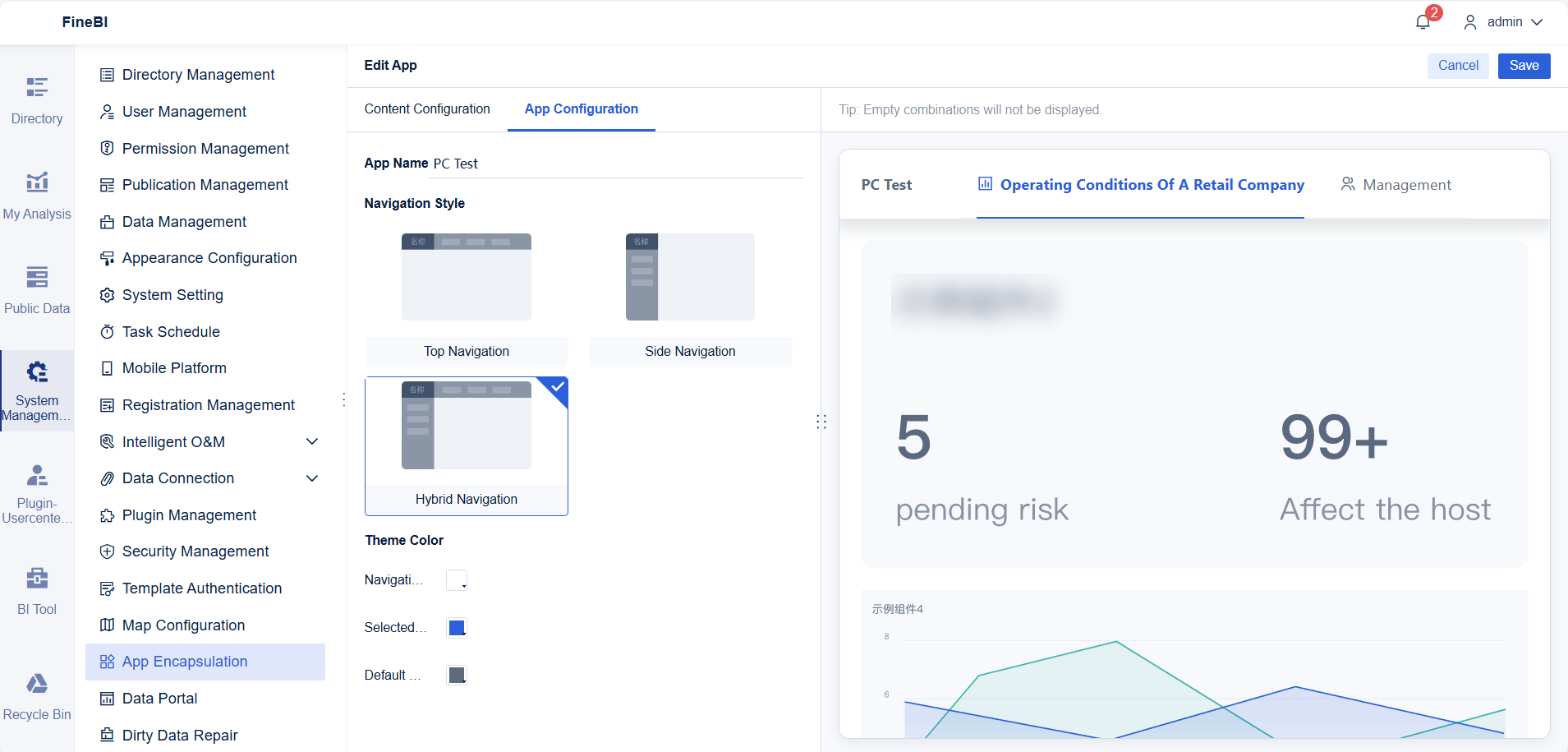Switch to App Configuration tab
The image size is (1568, 752).
[582, 109]
